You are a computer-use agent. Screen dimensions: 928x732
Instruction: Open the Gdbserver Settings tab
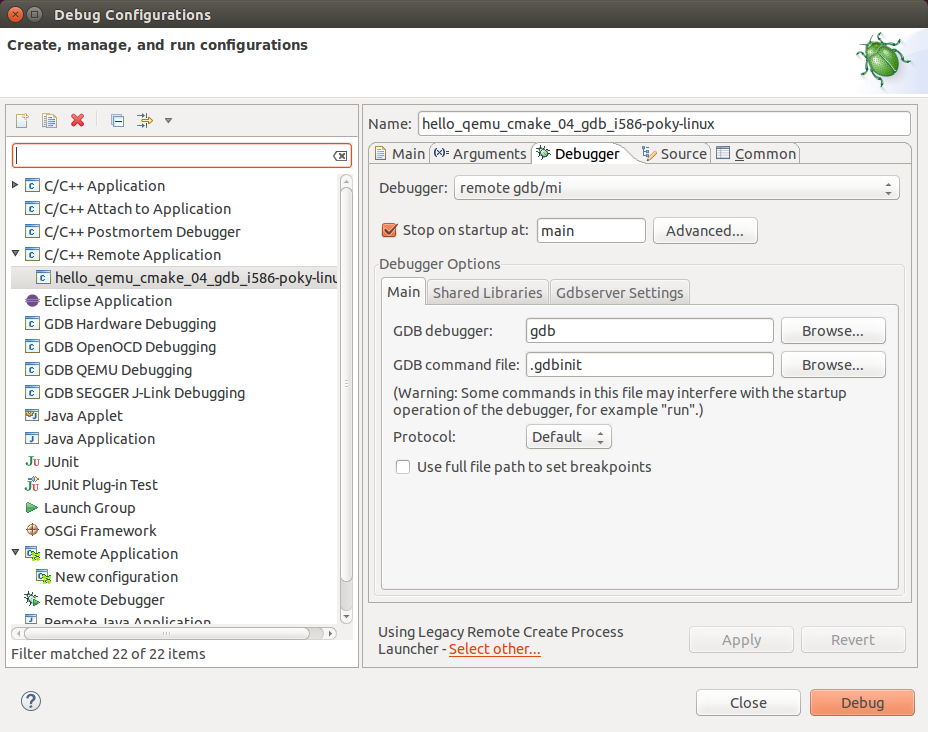tap(619, 292)
